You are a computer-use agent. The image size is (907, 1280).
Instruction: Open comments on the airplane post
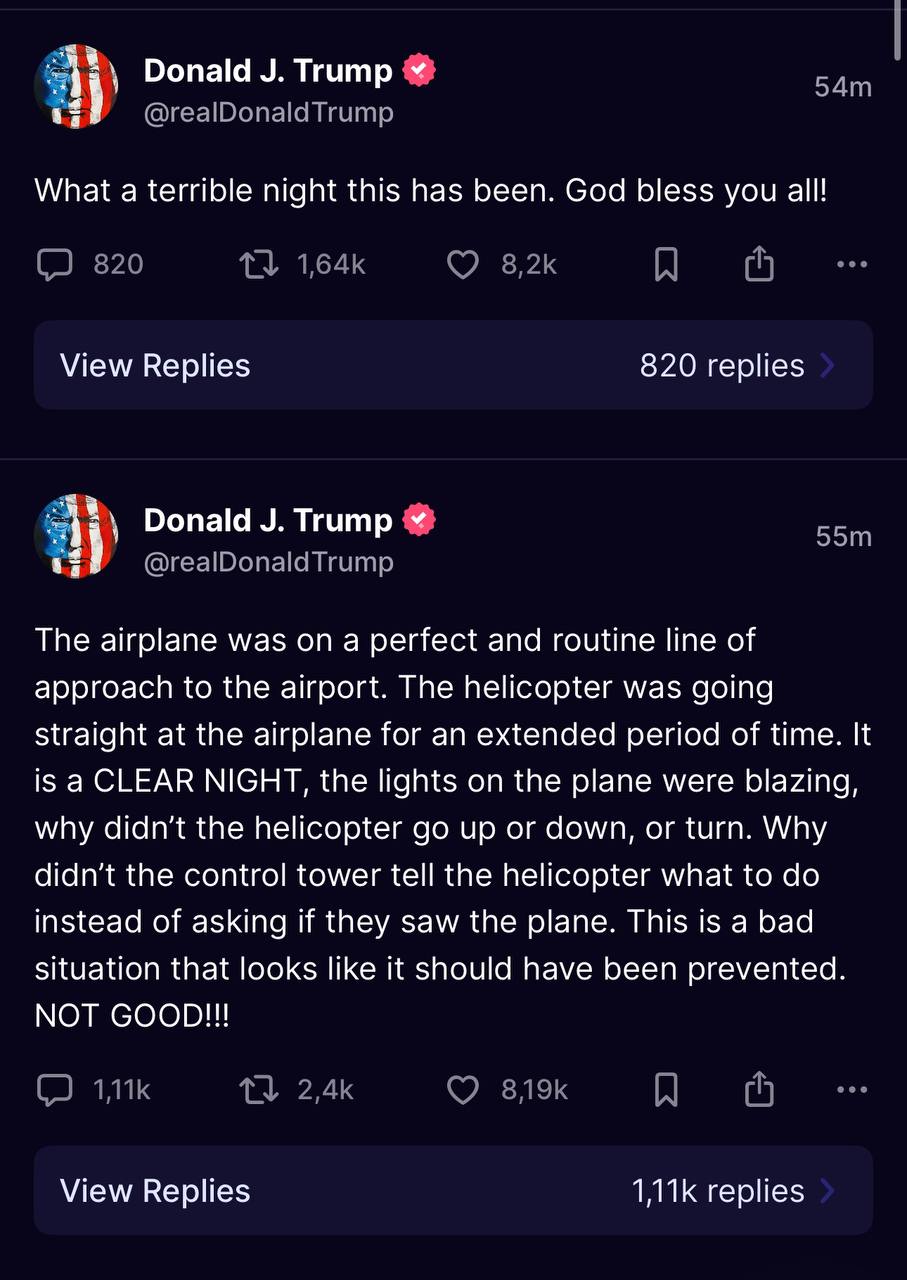(55, 1089)
